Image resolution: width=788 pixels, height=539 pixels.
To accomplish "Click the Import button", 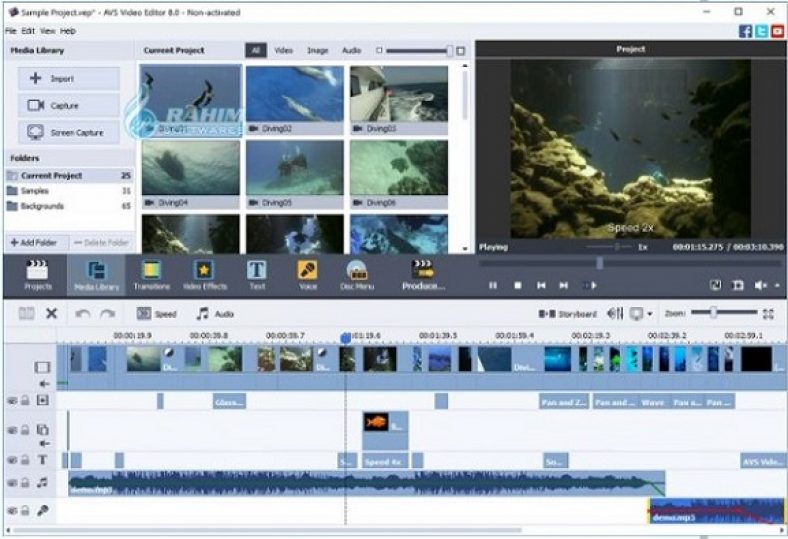I will [x=68, y=78].
